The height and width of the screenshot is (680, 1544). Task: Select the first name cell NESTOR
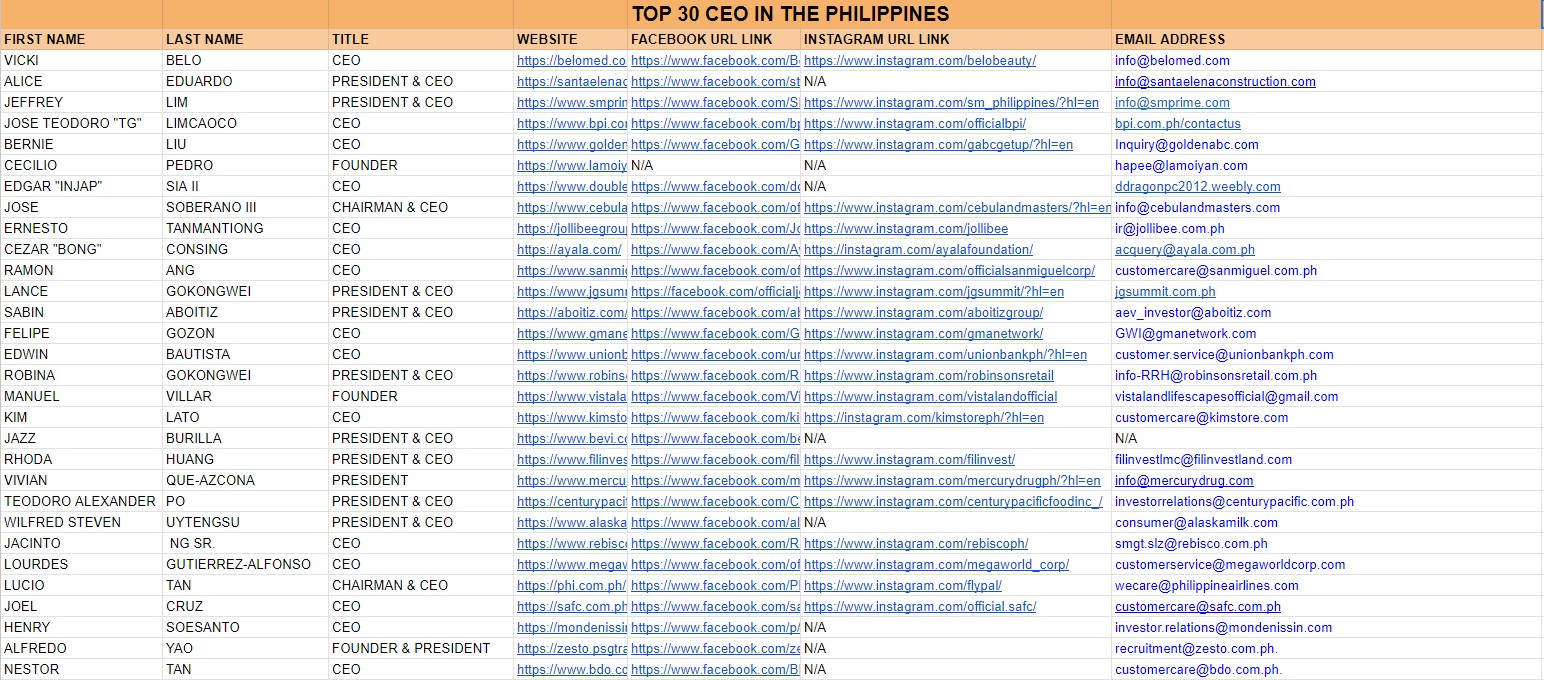81,670
